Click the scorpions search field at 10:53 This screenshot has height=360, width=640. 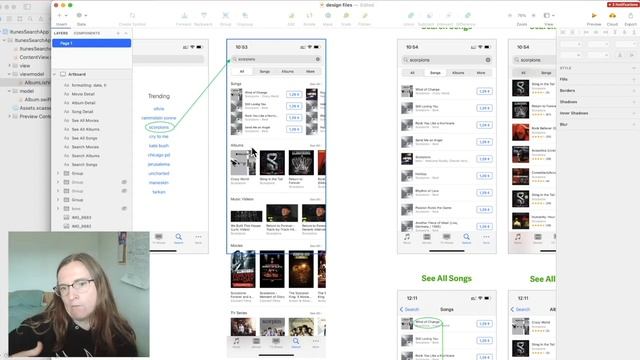(276, 59)
